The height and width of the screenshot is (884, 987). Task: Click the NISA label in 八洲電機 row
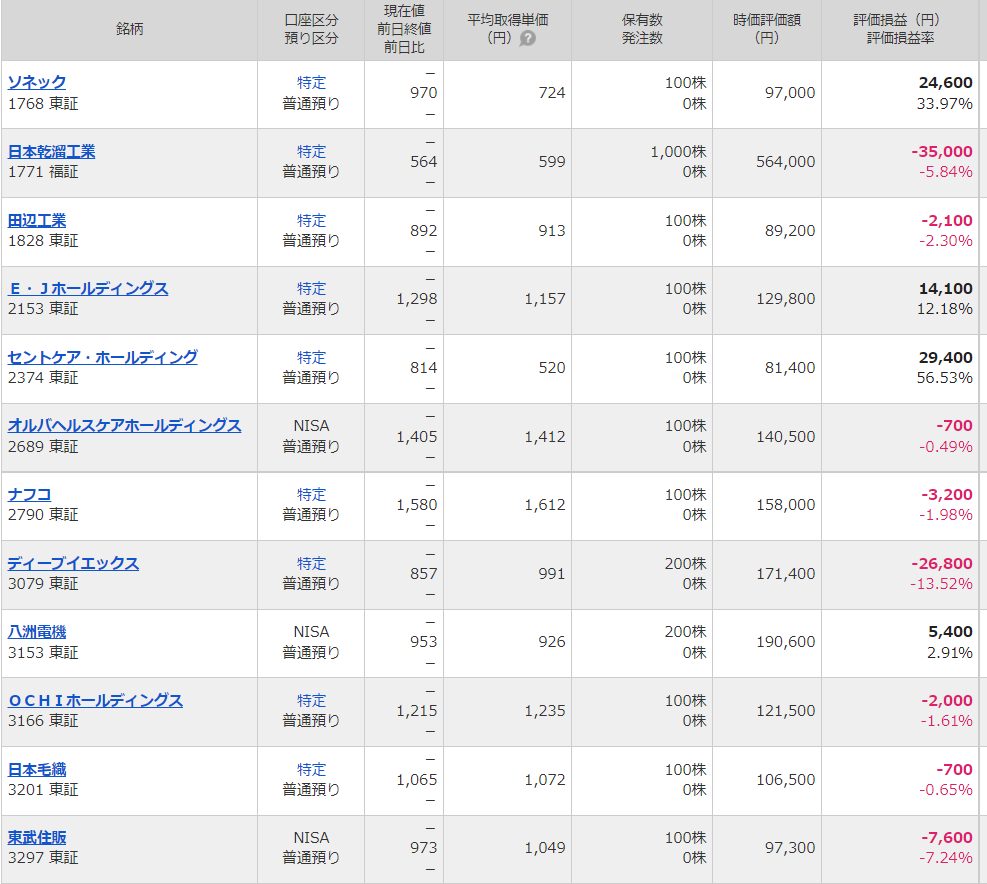tap(311, 632)
